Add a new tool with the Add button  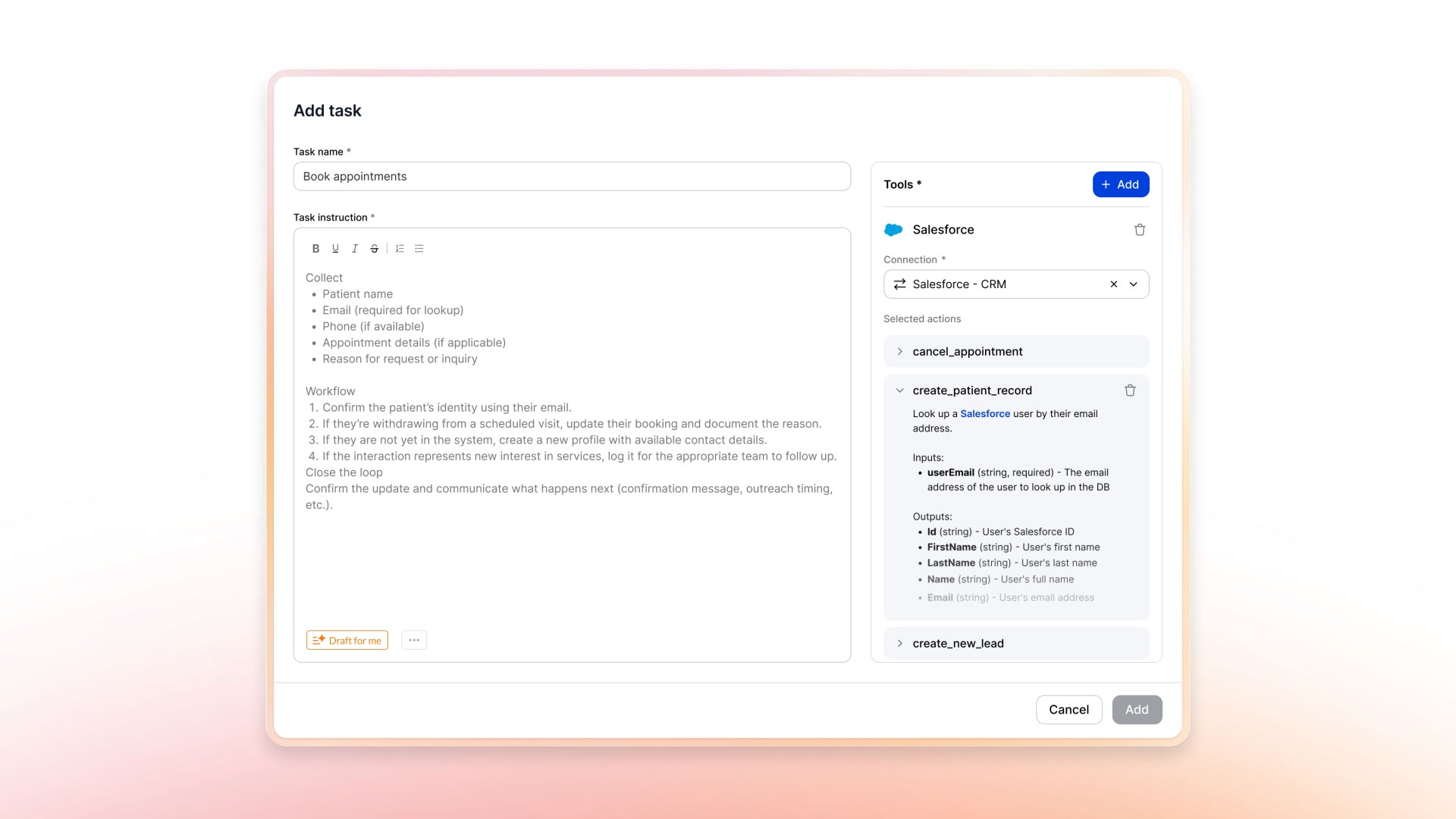click(1120, 184)
